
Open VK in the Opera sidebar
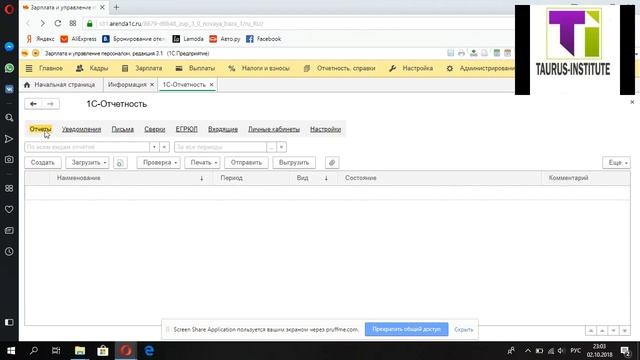click(9, 89)
